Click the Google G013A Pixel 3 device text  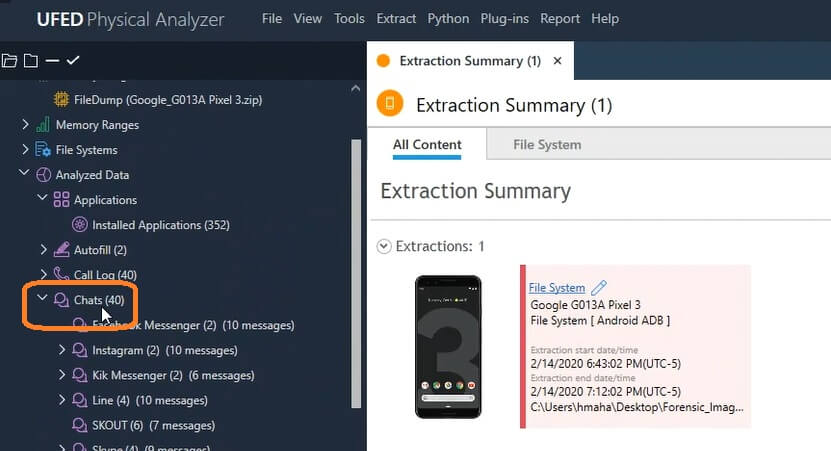pyautogui.click(x=586, y=305)
